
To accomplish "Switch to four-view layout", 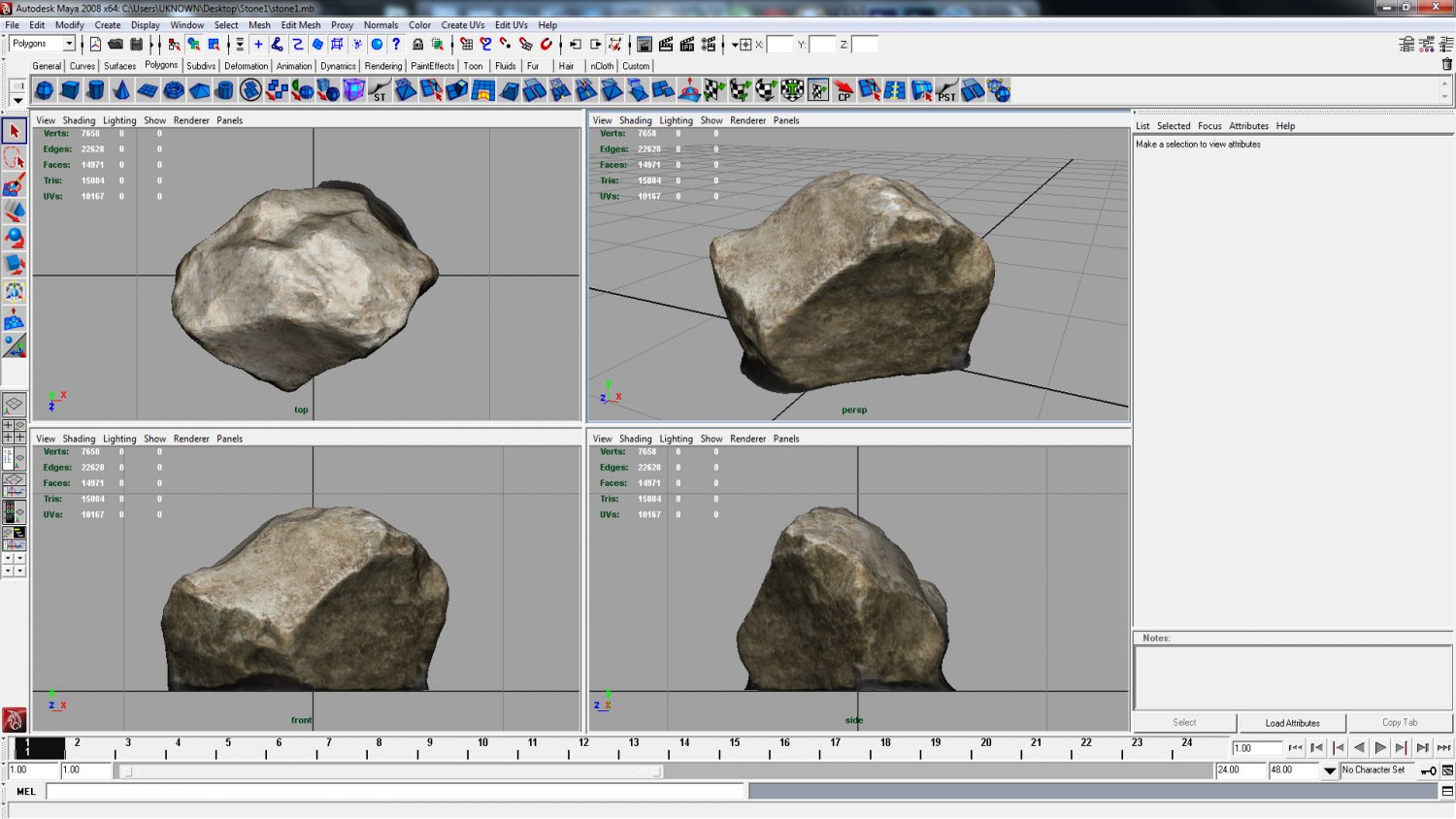I will tap(14, 431).
